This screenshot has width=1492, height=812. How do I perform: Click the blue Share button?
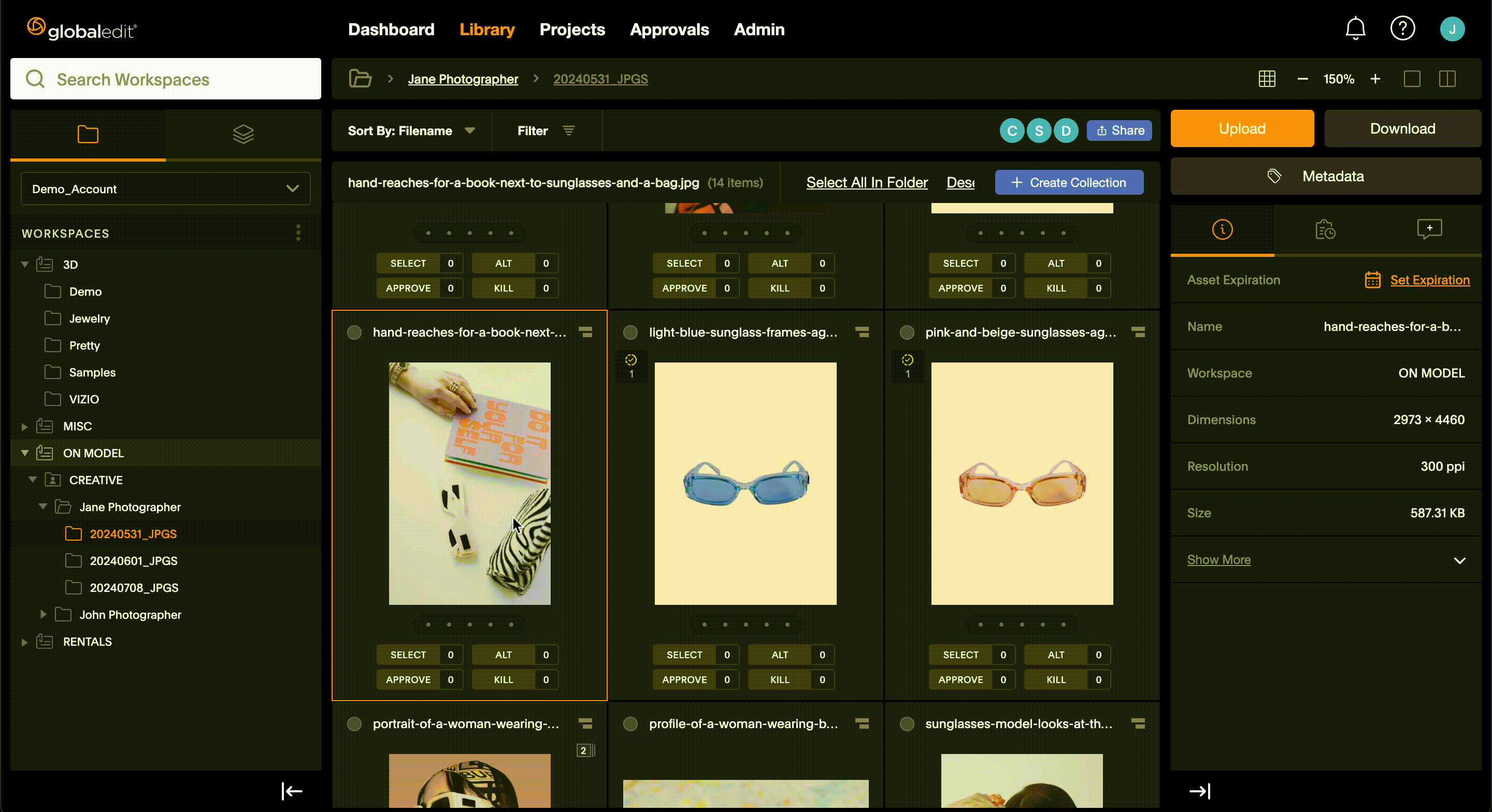coord(1119,131)
